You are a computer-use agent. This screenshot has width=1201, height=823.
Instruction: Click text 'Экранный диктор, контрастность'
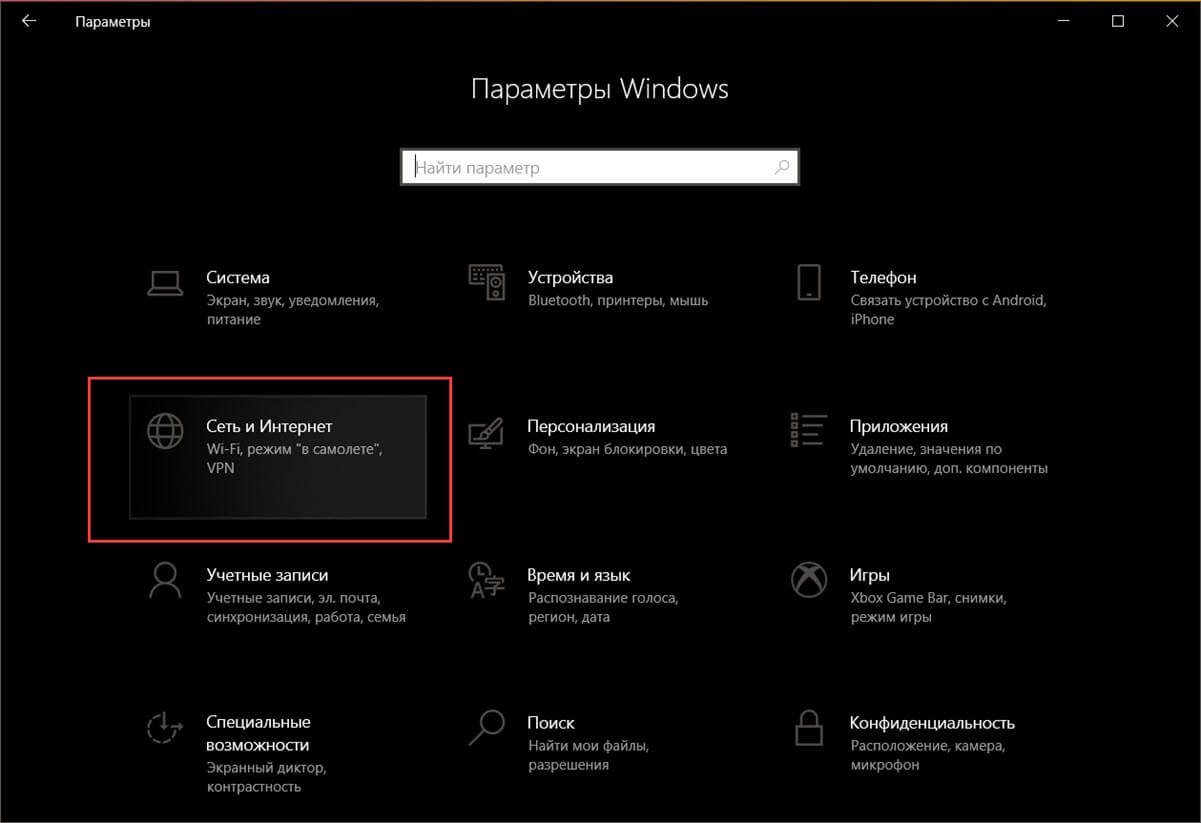266,777
